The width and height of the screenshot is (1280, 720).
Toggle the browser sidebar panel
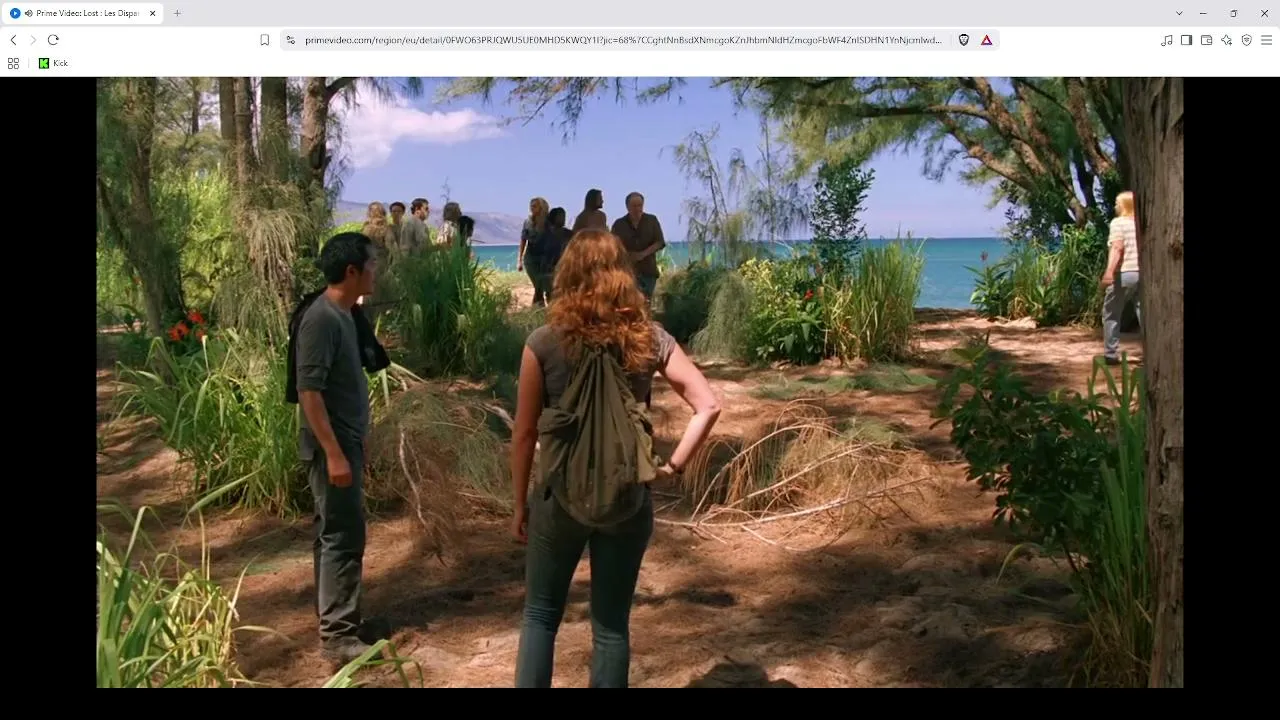(1186, 40)
